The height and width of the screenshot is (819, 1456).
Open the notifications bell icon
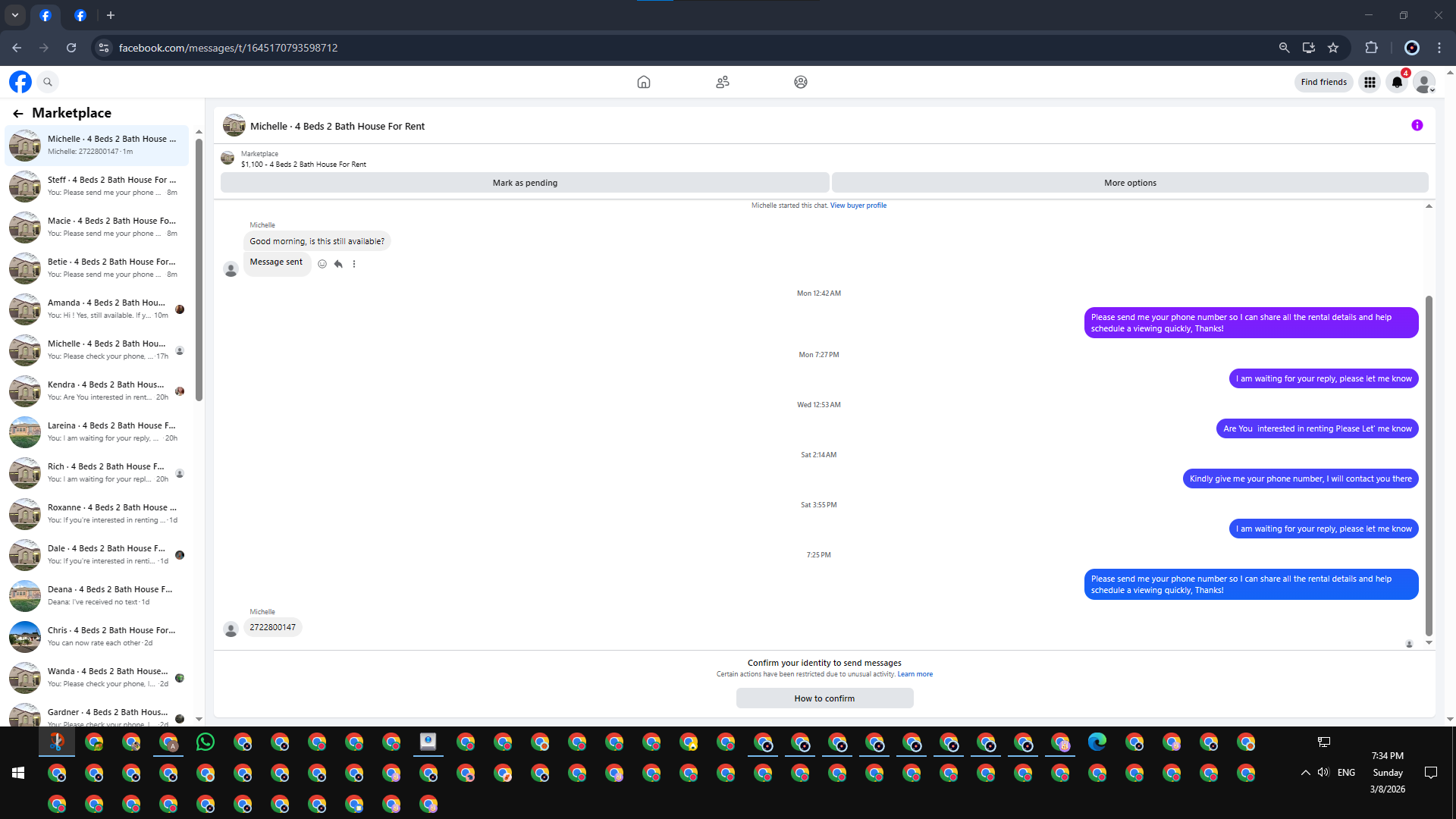click(1397, 82)
